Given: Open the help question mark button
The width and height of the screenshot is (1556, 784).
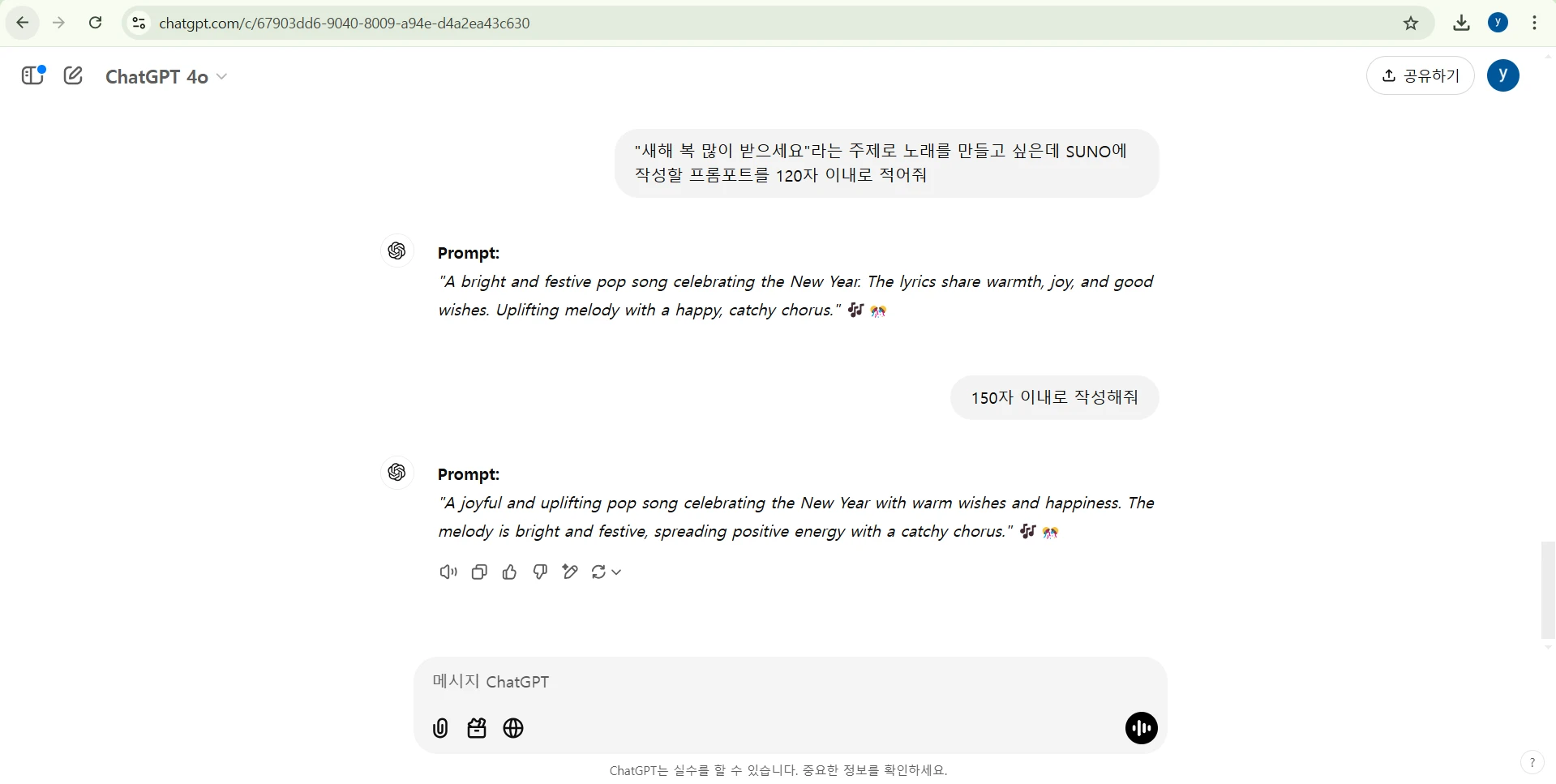Looking at the screenshot, I should pyautogui.click(x=1532, y=762).
